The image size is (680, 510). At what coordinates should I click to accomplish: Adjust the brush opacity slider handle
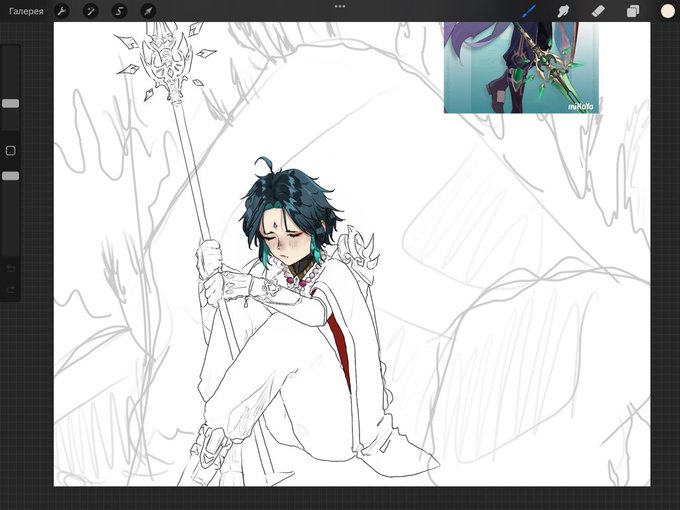click(x=10, y=176)
